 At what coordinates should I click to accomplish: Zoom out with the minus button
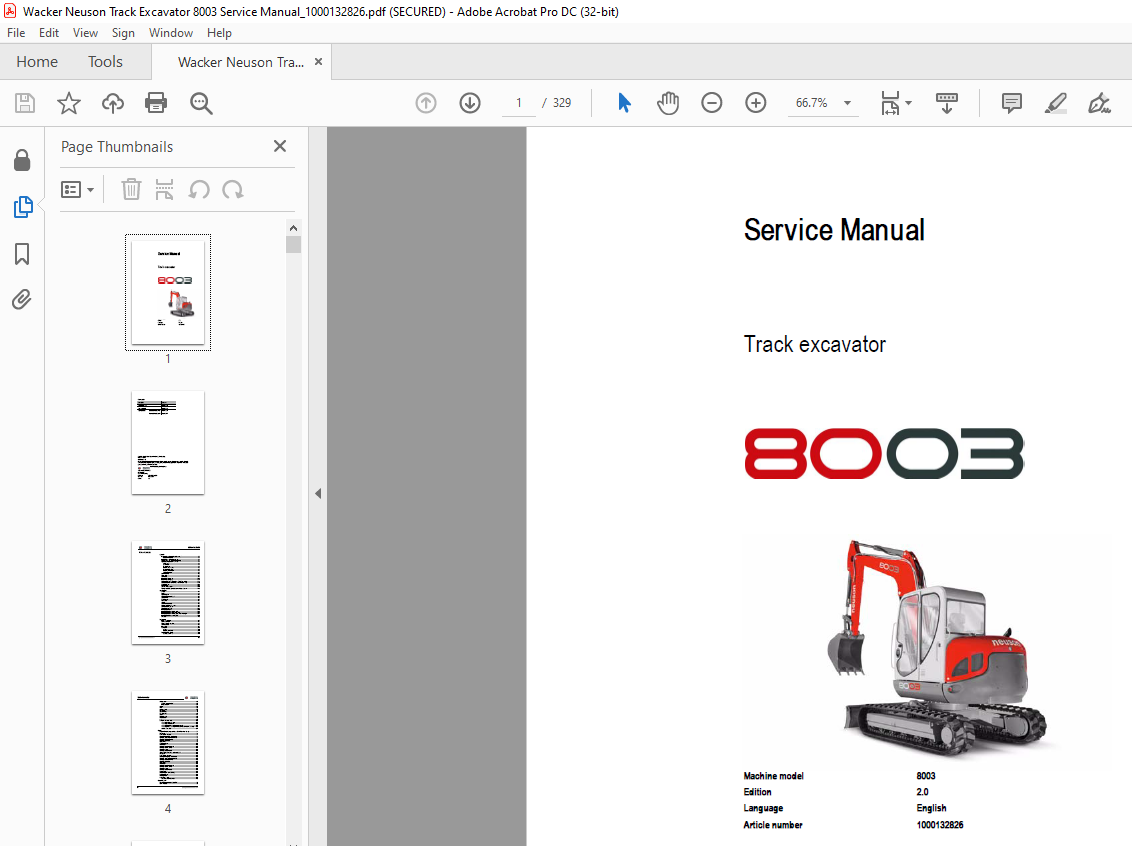[712, 103]
